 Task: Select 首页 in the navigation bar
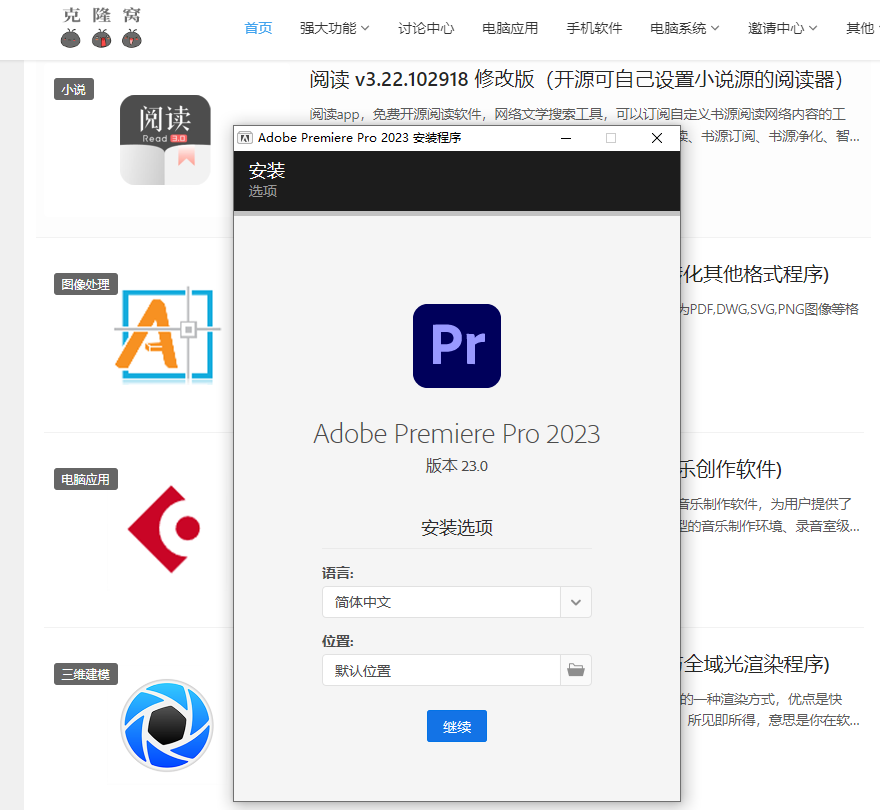click(257, 29)
